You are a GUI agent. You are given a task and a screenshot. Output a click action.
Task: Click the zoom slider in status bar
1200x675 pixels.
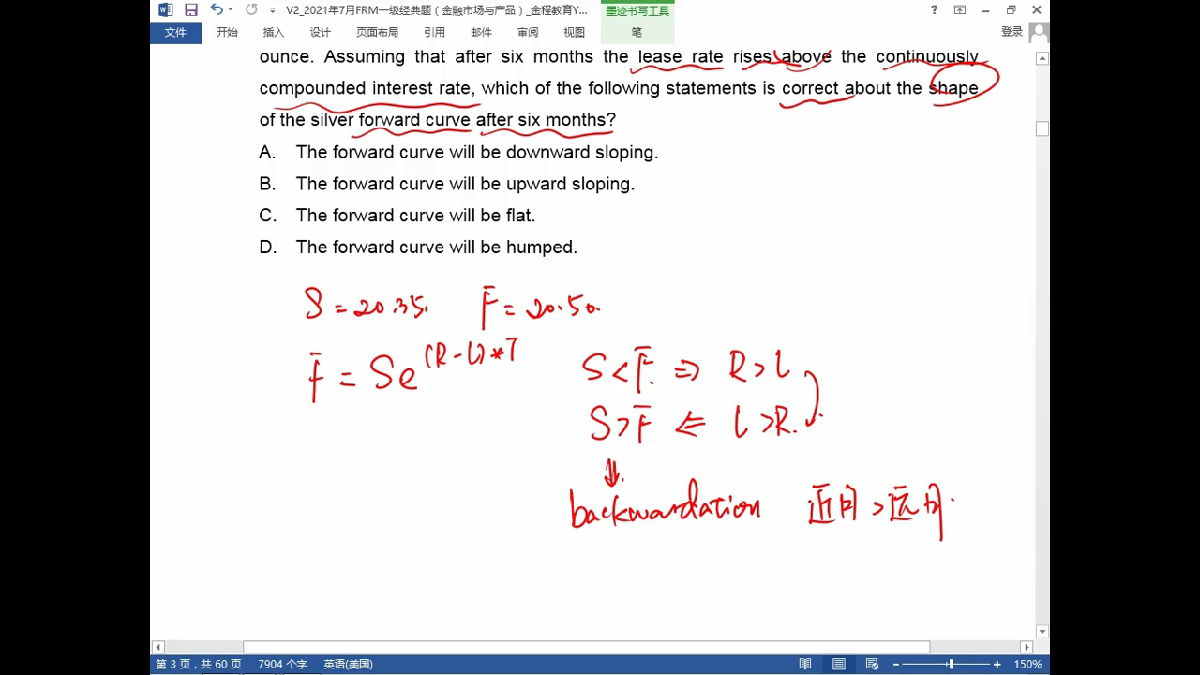point(951,664)
